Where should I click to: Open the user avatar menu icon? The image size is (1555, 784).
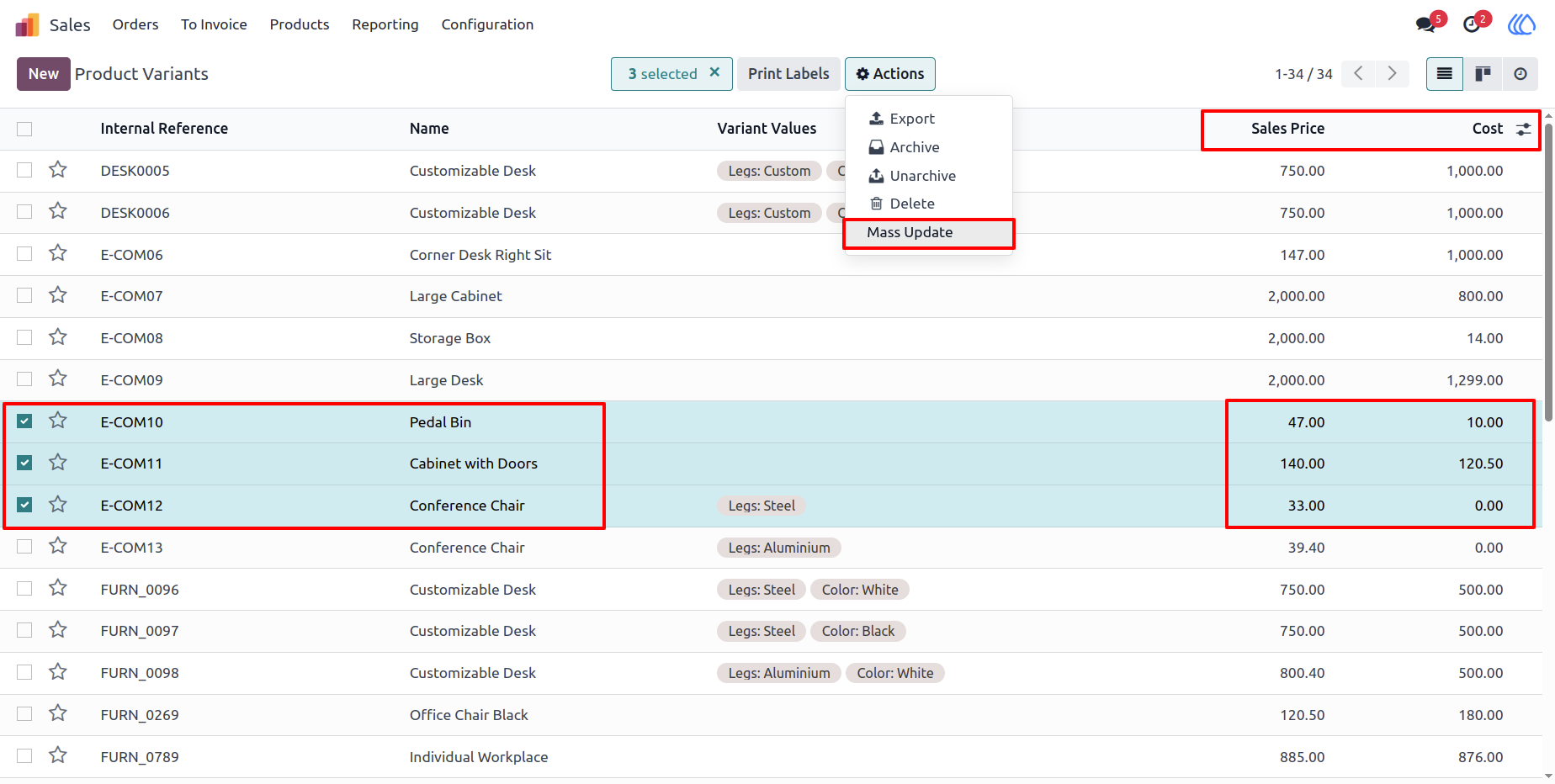click(x=1521, y=24)
